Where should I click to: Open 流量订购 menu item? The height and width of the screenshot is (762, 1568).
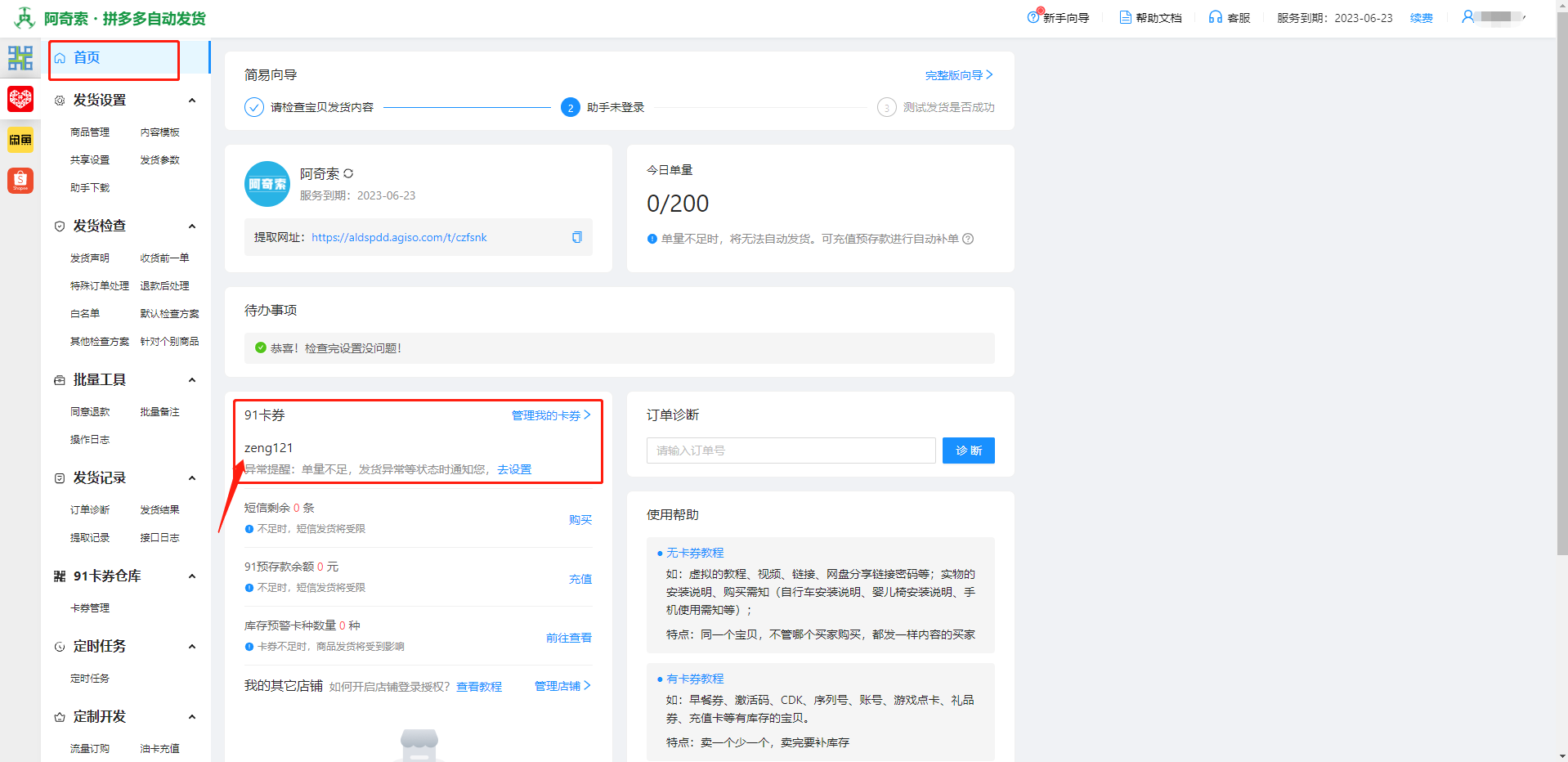point(90,748)
